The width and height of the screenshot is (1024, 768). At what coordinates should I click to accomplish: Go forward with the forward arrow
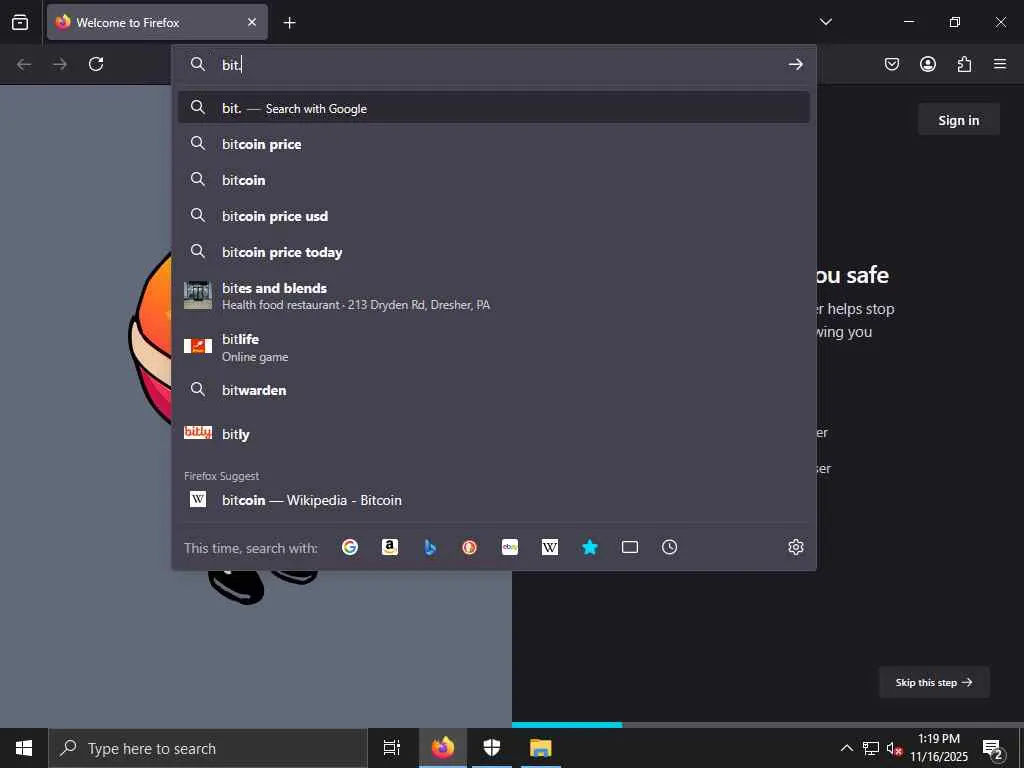point(60,64)
